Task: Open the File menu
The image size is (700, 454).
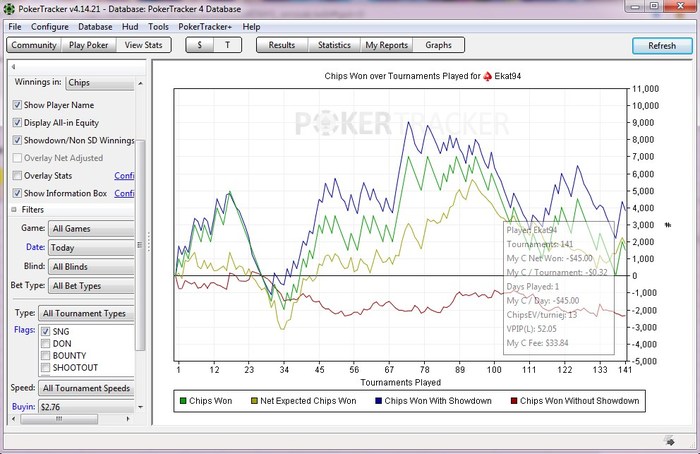Action: pyautogui.click(x=15, y=27)
